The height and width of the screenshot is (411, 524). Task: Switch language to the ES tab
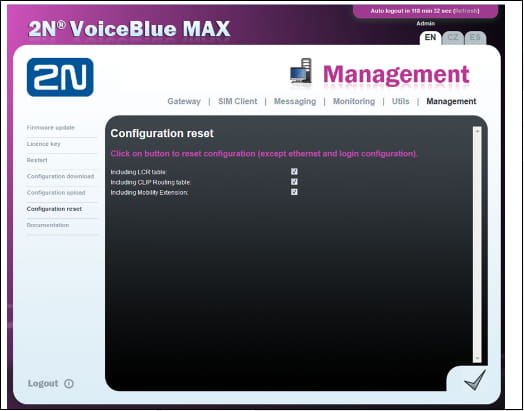tap(475, 37)
